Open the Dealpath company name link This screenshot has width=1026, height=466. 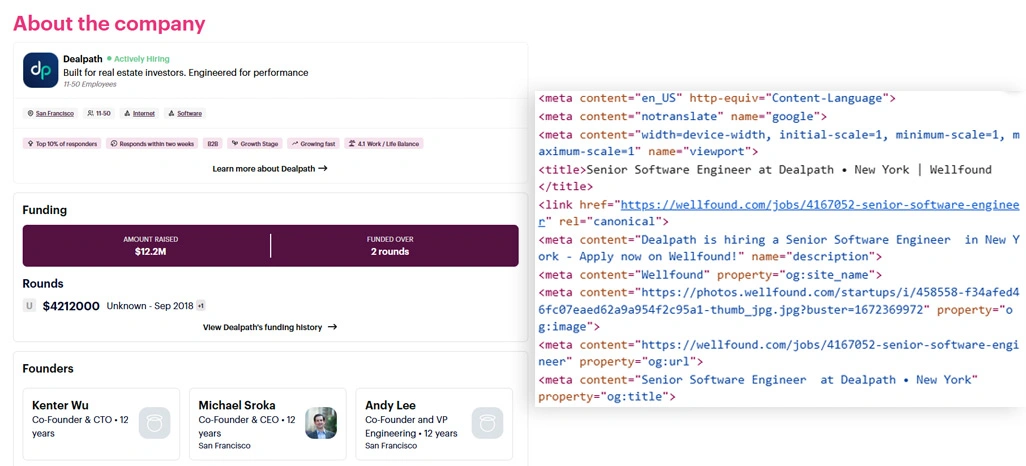pos(83,59)
